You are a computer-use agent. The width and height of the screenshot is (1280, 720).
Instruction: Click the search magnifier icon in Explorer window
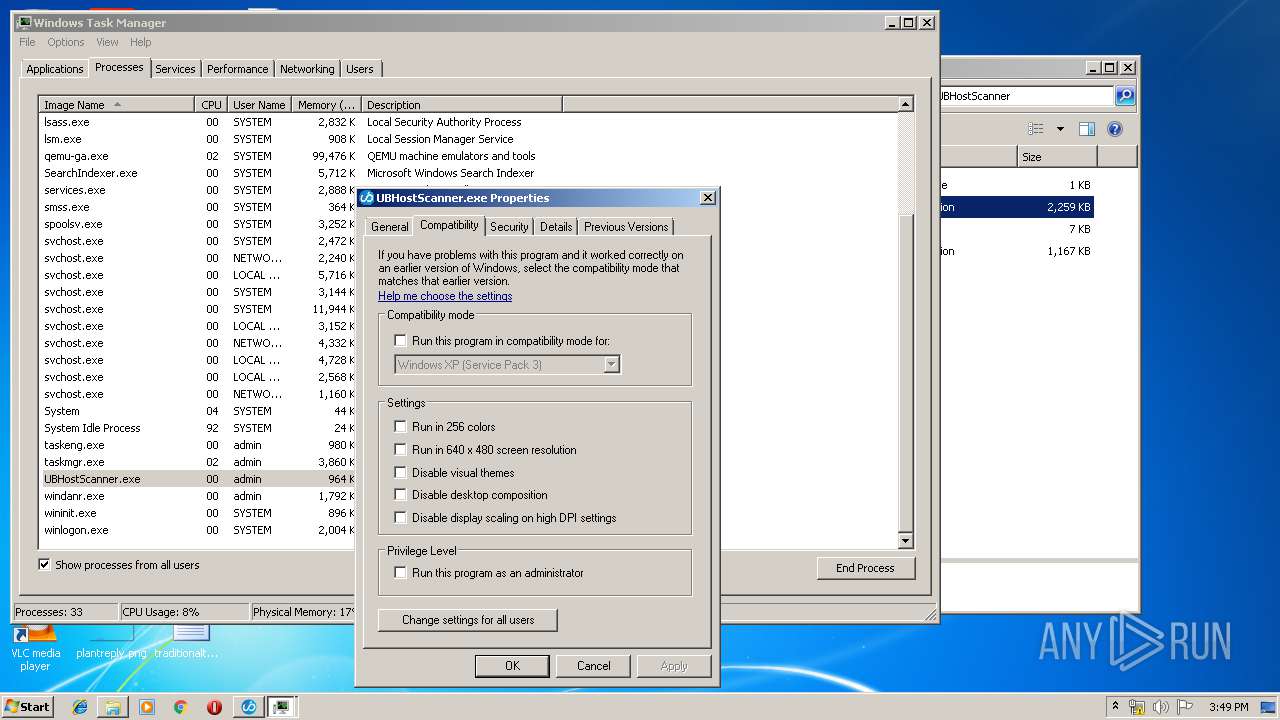(x=1125, y=96)
